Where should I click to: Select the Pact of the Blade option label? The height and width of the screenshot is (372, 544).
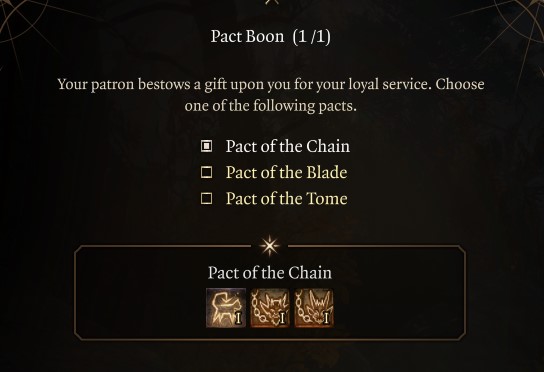point(287,172)
